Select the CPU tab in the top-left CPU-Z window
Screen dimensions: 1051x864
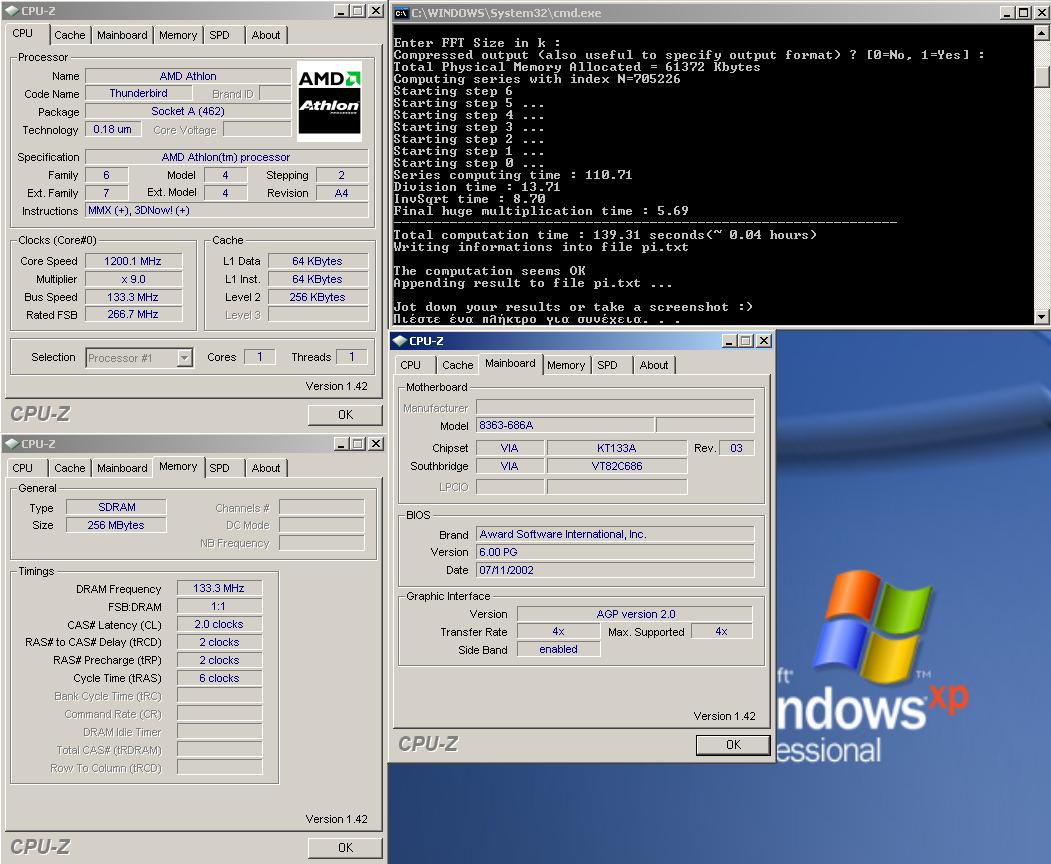(x=23, y=34)
